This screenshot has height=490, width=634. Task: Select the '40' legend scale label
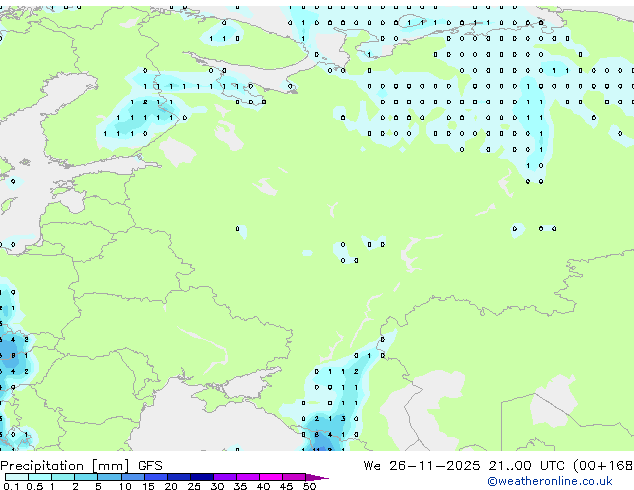263,486
